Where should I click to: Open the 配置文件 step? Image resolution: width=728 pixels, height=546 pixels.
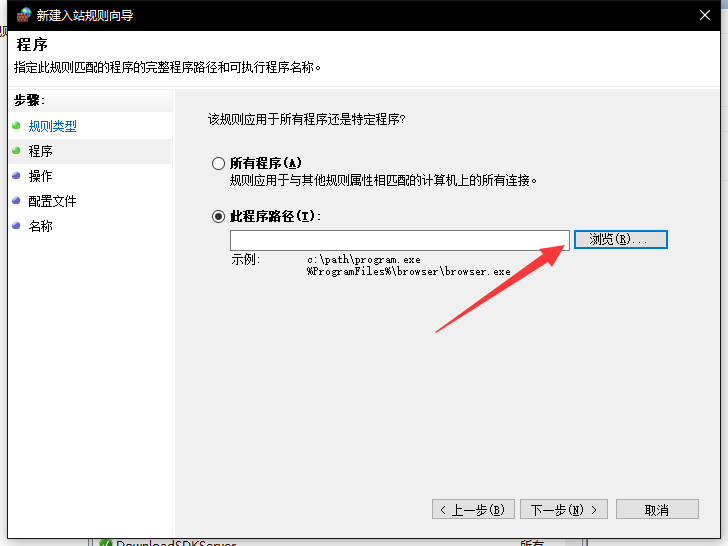pyautogui.click(x=52, y=201)
